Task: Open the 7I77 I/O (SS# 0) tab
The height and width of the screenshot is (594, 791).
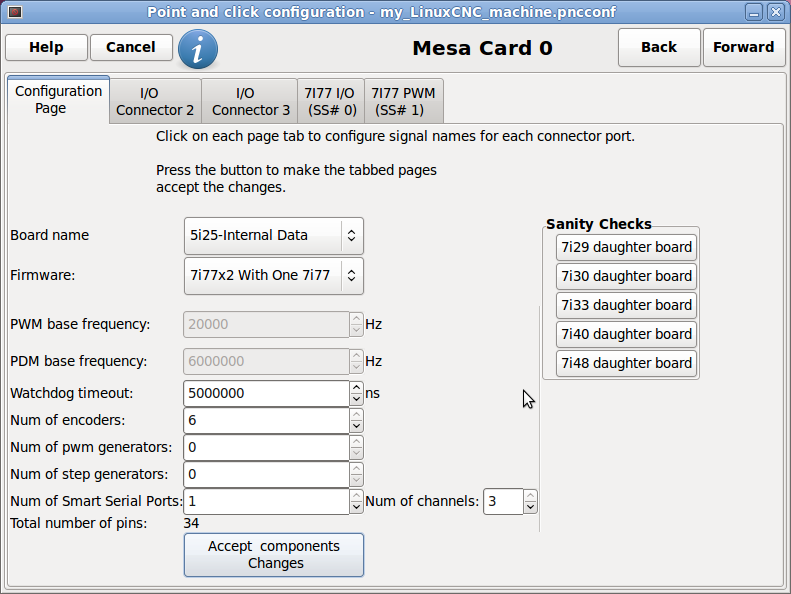Action: tap(330, 101)
